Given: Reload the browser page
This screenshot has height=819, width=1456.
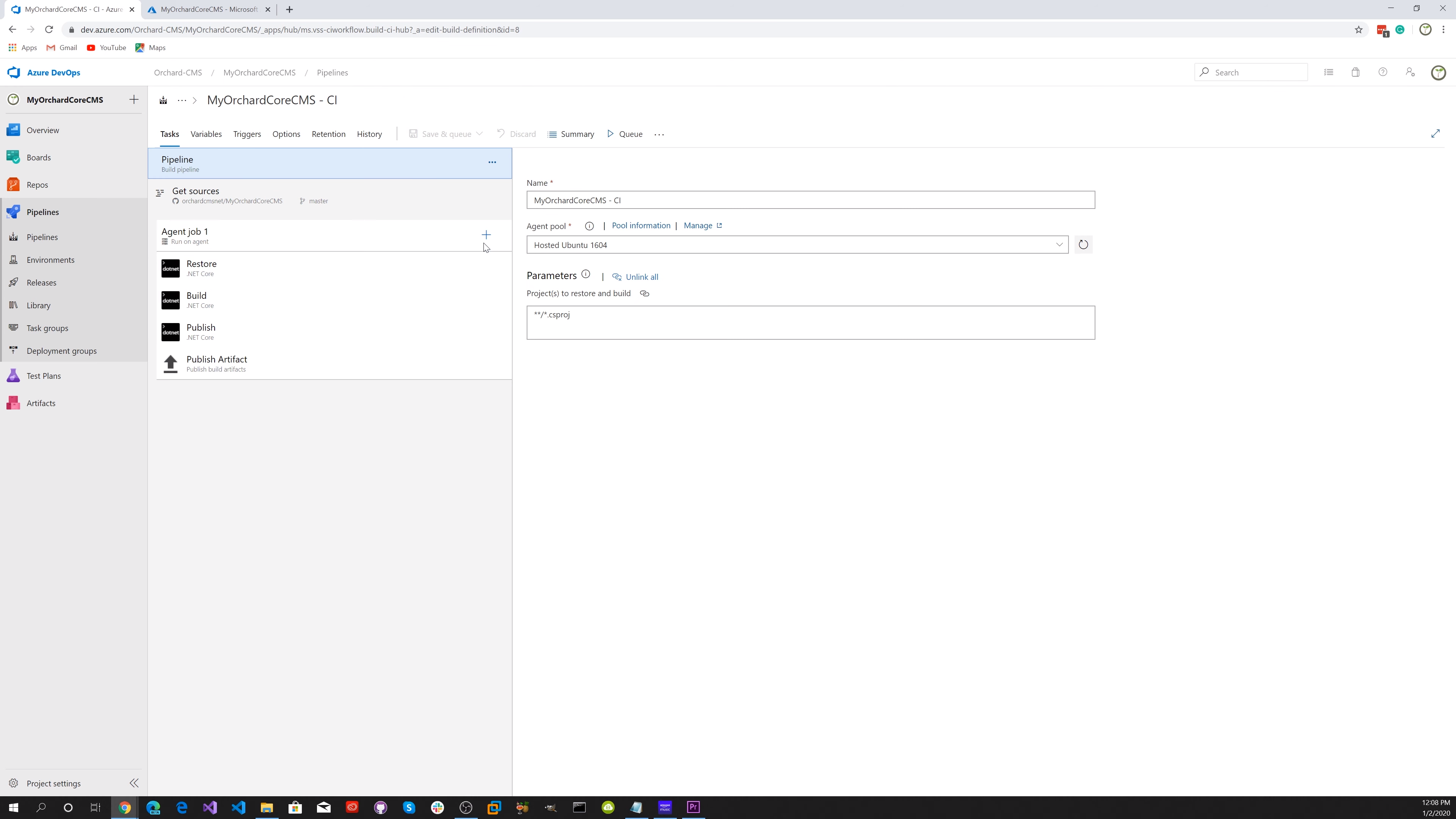Looking at the screenshot, I should pyautogui.click(x=49, y=30).
